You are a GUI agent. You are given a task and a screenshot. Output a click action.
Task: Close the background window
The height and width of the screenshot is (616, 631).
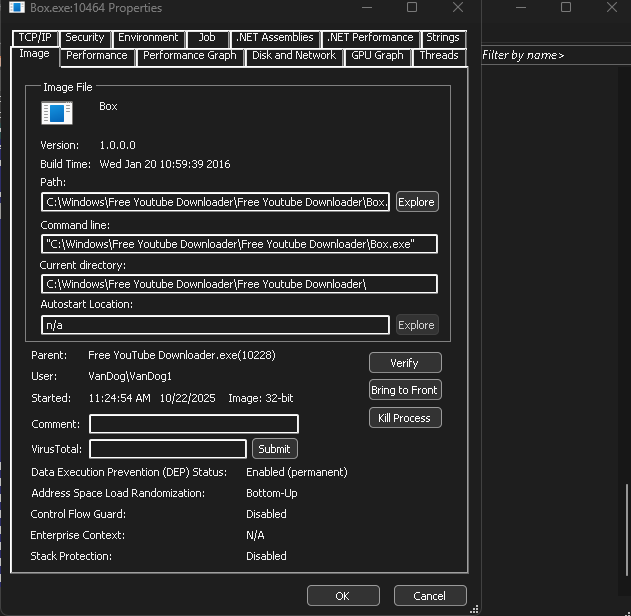pos(612,7)
